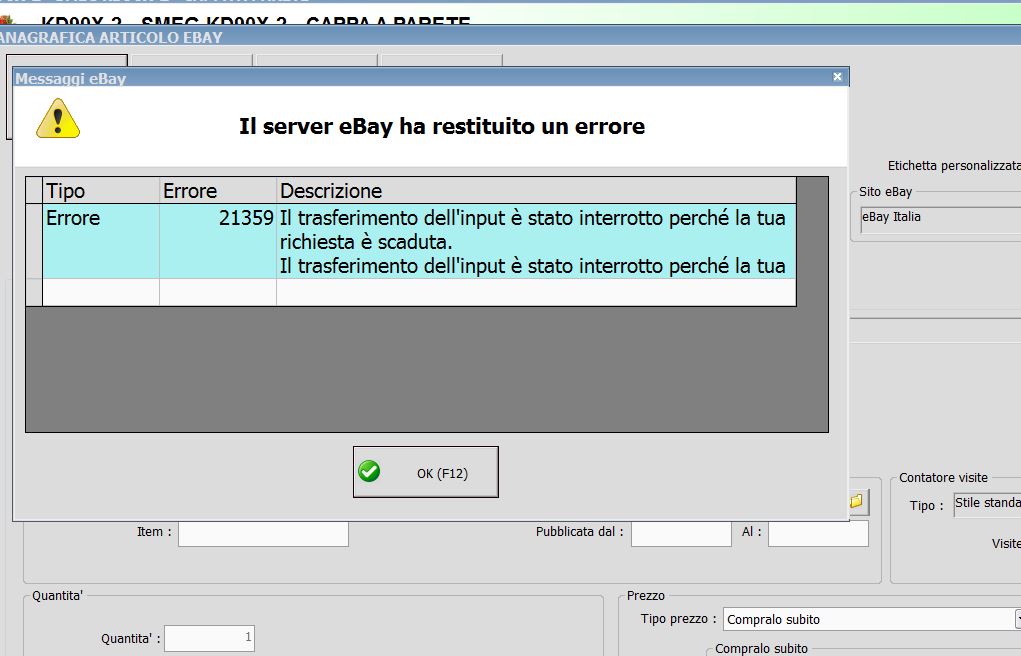Click the Pubblicata dal date field

[681, 534]
